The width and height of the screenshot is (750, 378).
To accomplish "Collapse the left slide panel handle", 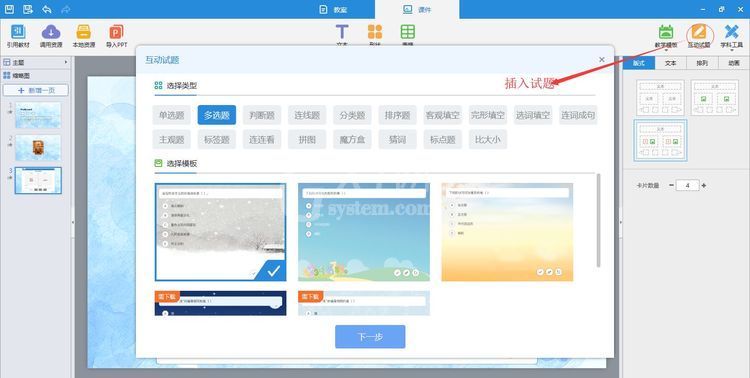I will coord(73,222).
